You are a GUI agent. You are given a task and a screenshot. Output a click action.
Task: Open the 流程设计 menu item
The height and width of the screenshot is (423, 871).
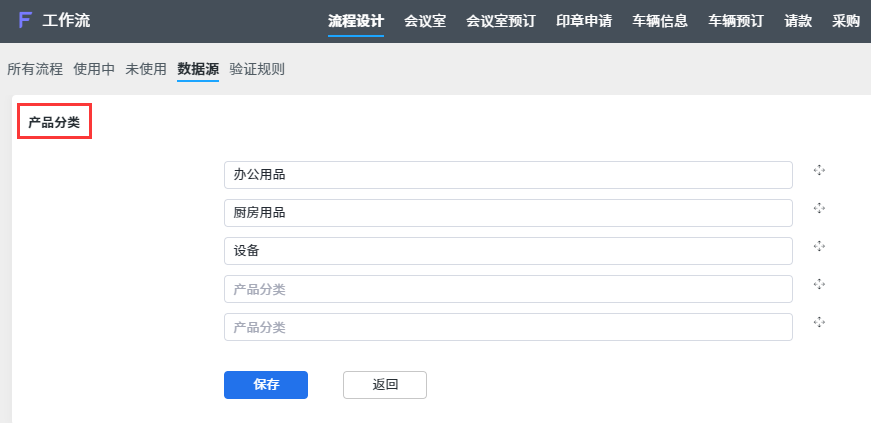pos(356,21)
